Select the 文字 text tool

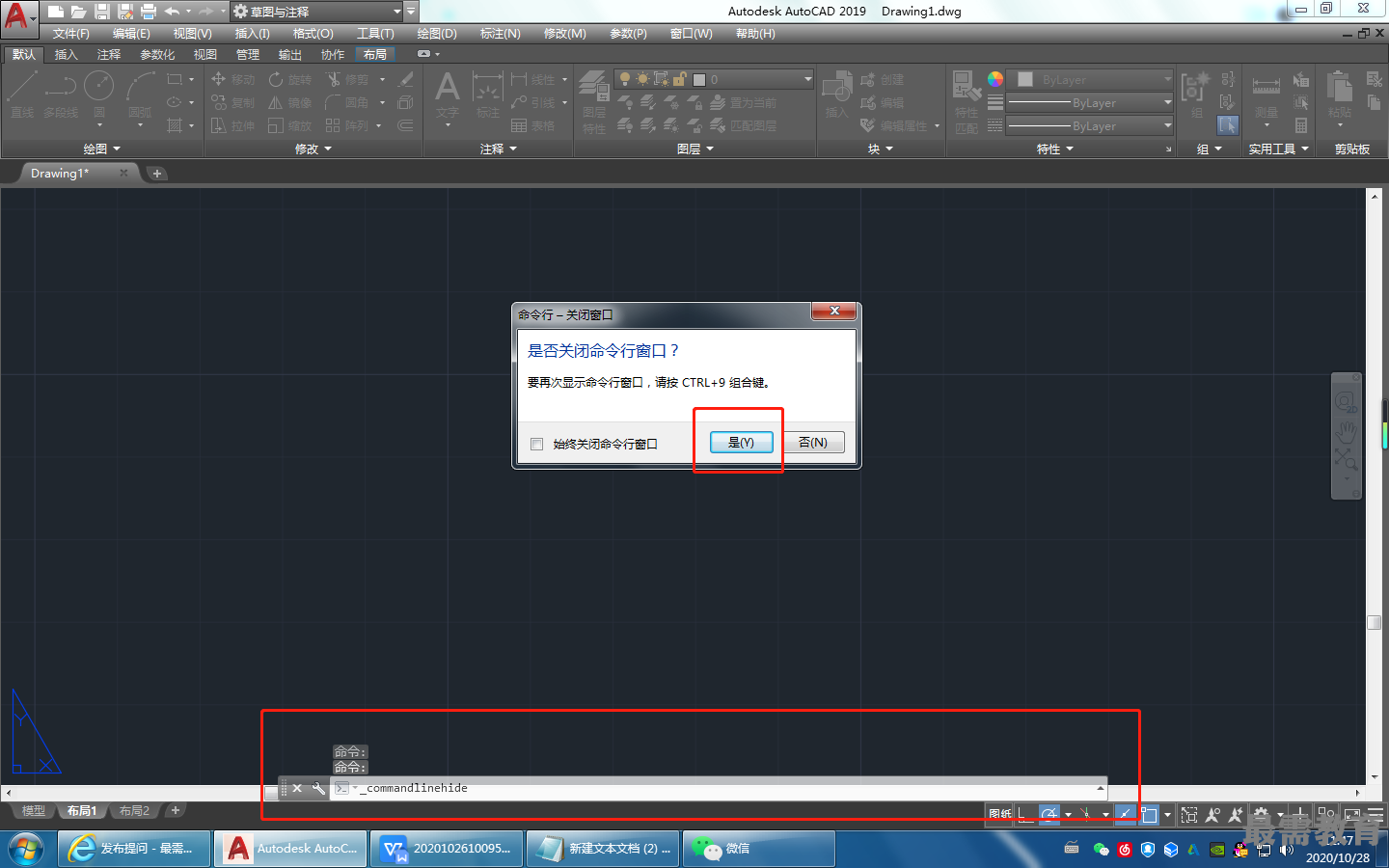pyautogui.click(x=447, y=95)
